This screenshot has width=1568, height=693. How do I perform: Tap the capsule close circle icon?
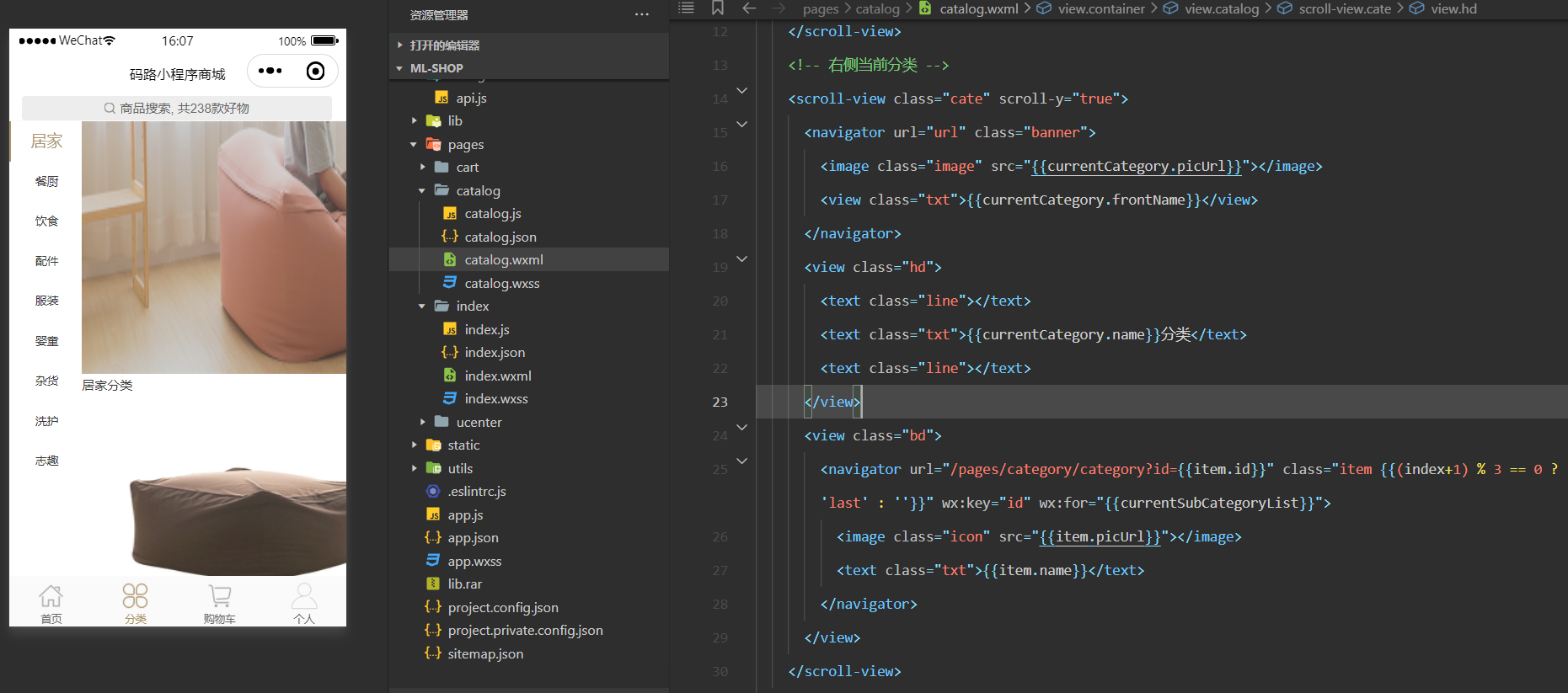(315, 71)
